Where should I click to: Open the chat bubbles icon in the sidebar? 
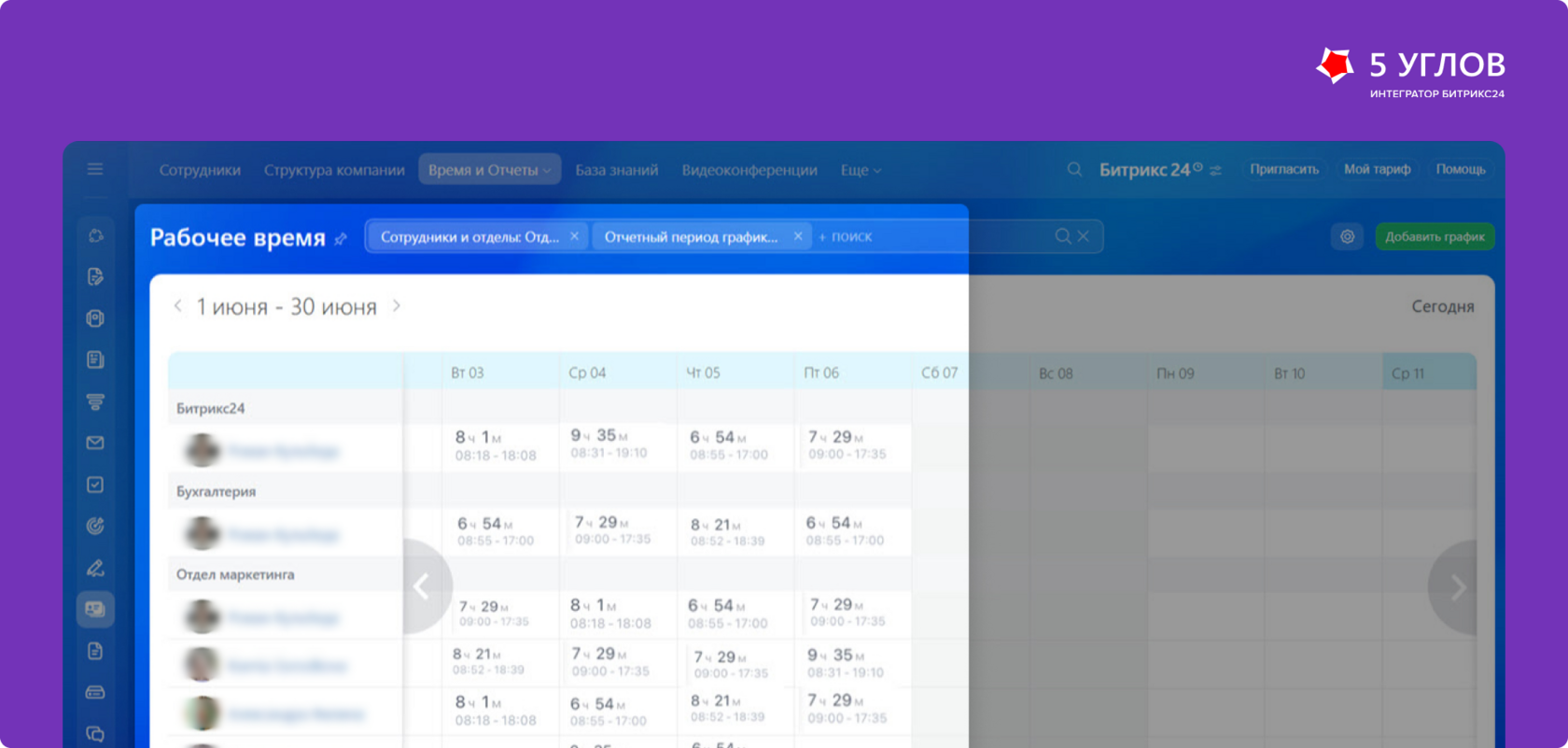(95, 734)
